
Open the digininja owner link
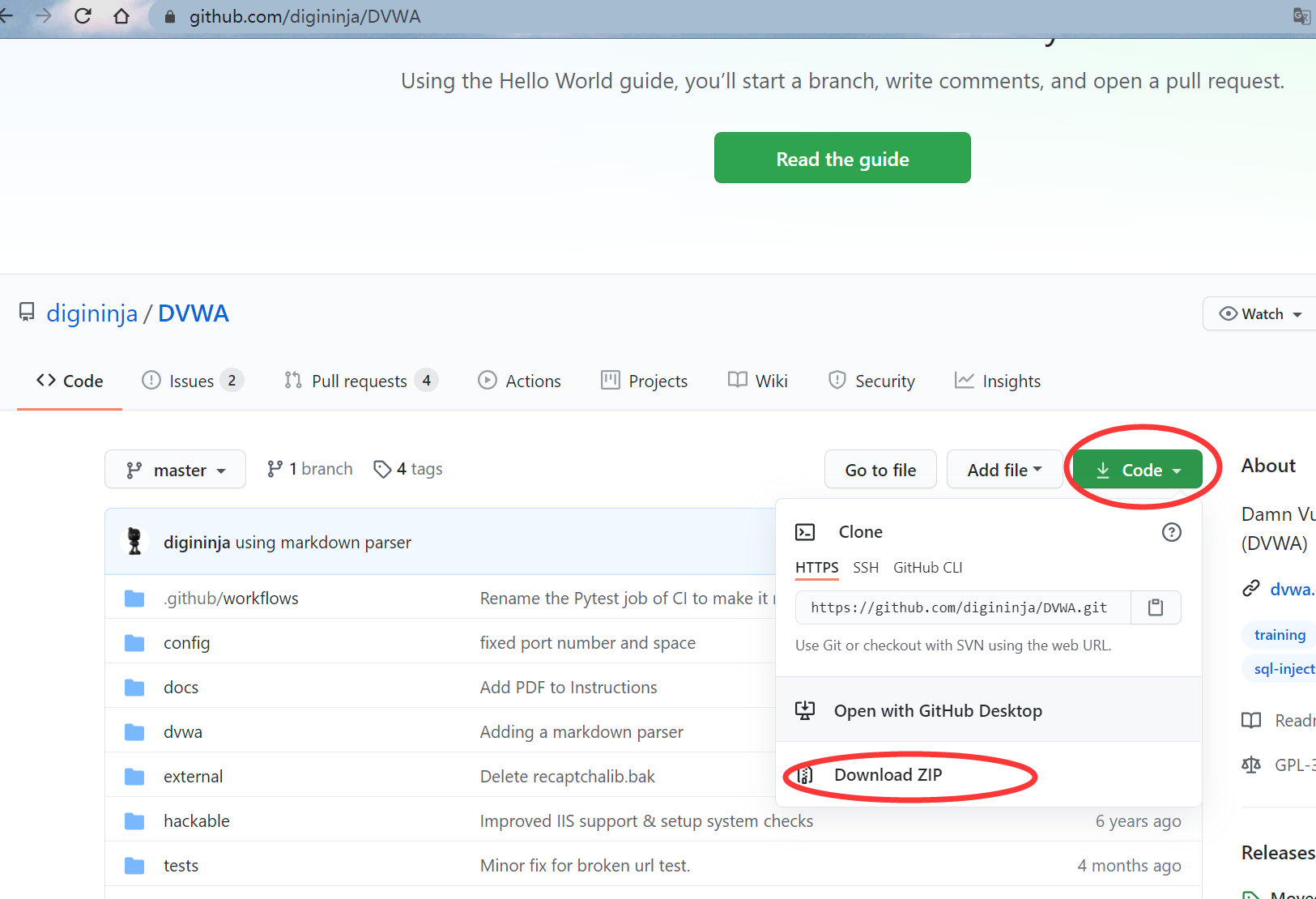coord(92,313)
